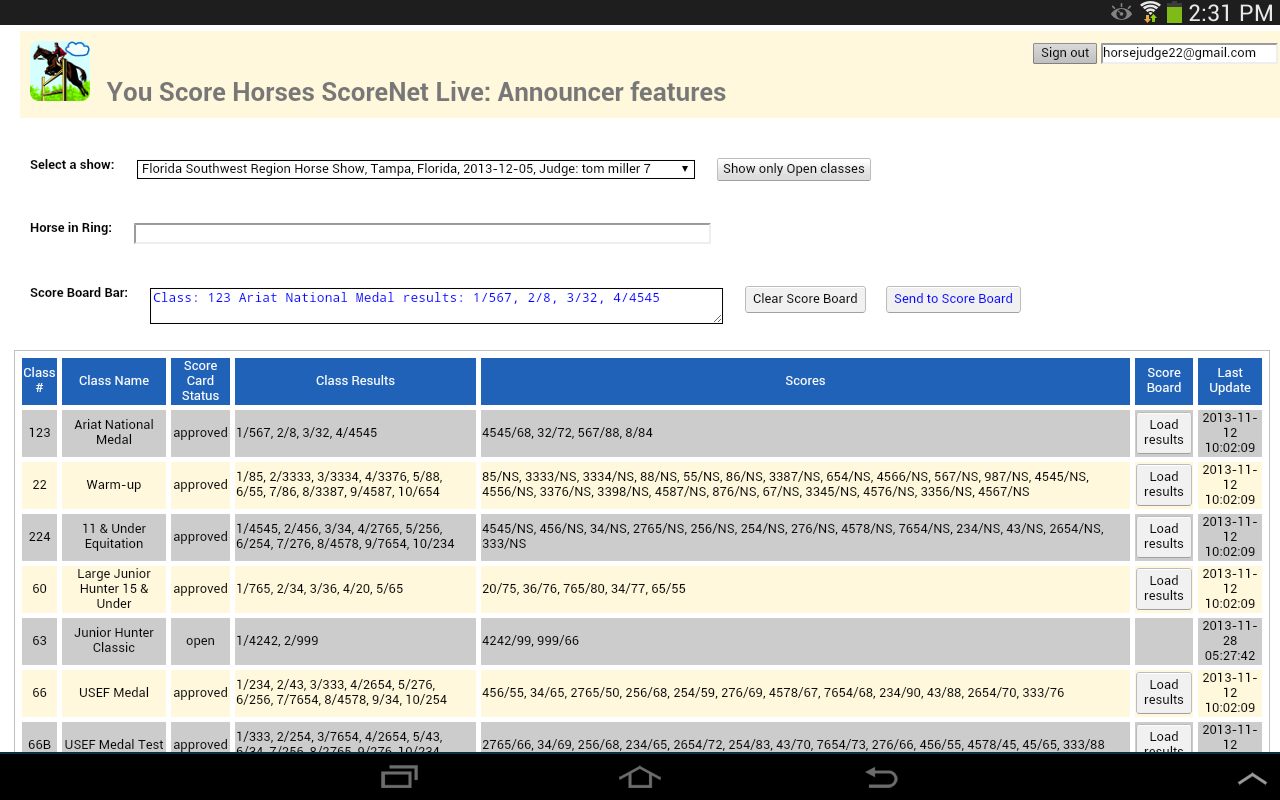Viewport: 1280px width, 800px height.
Task: Click Clear Score Board button
Action: (805, 299)
